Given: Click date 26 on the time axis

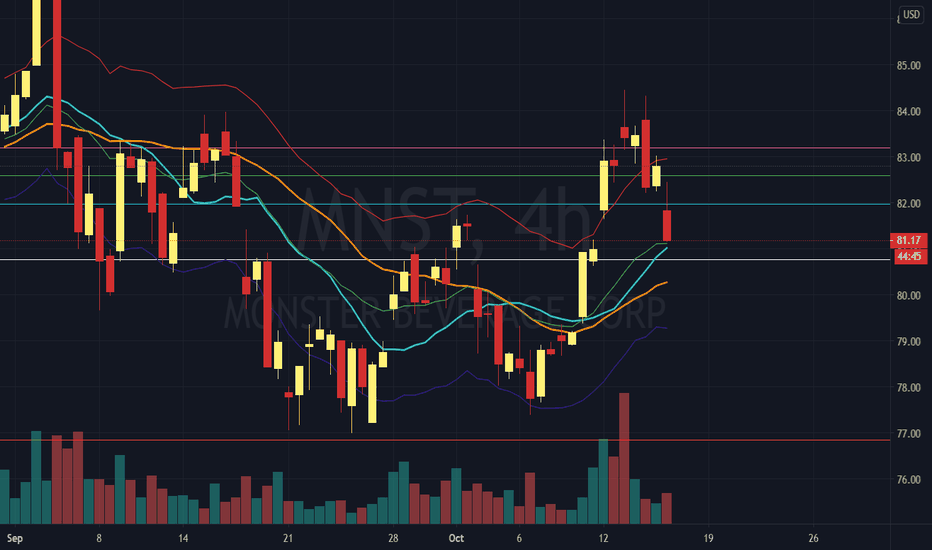Looking at the screenshot, I should pos(813,538).
